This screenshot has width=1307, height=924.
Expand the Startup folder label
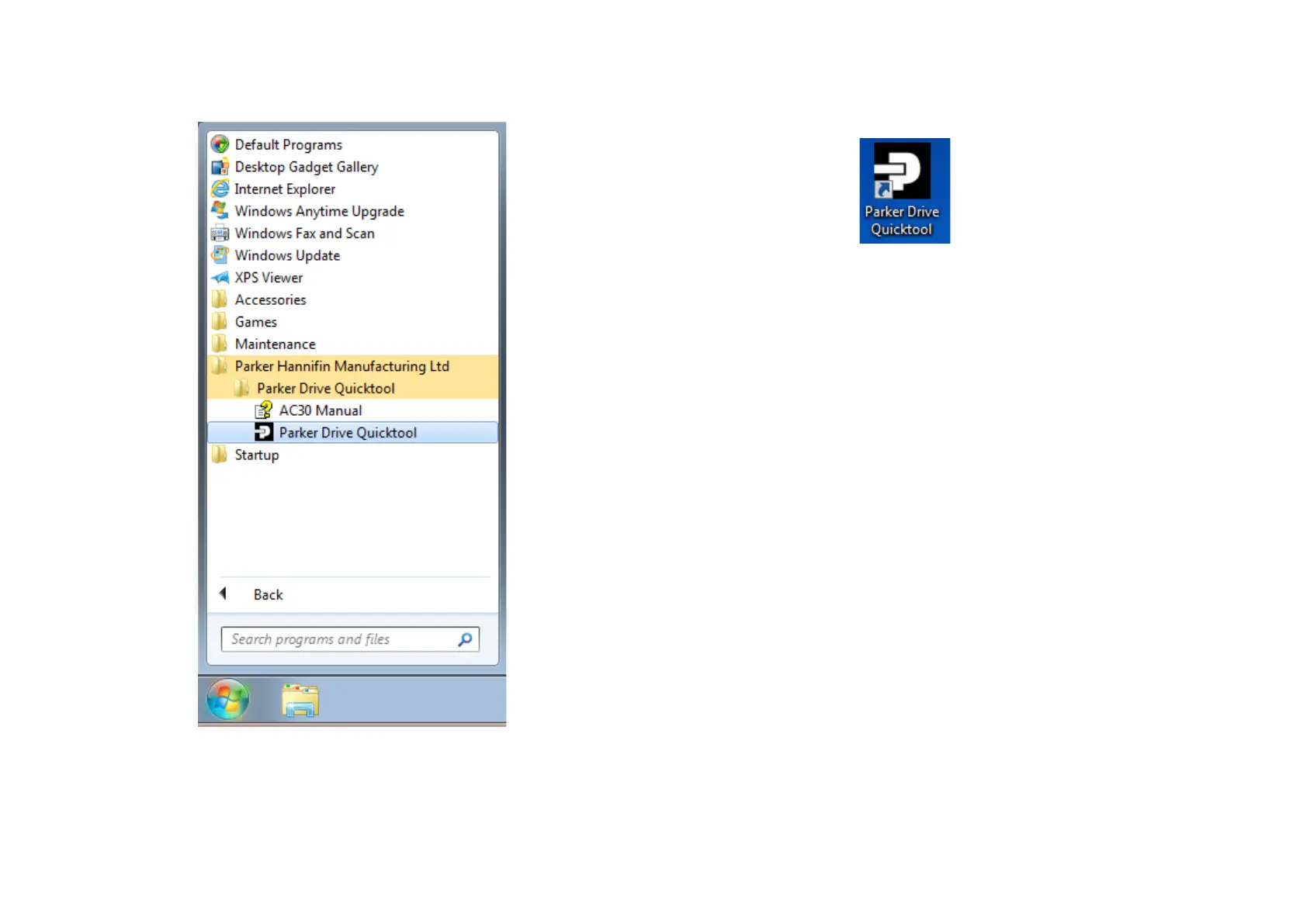[x=257, y=455]
